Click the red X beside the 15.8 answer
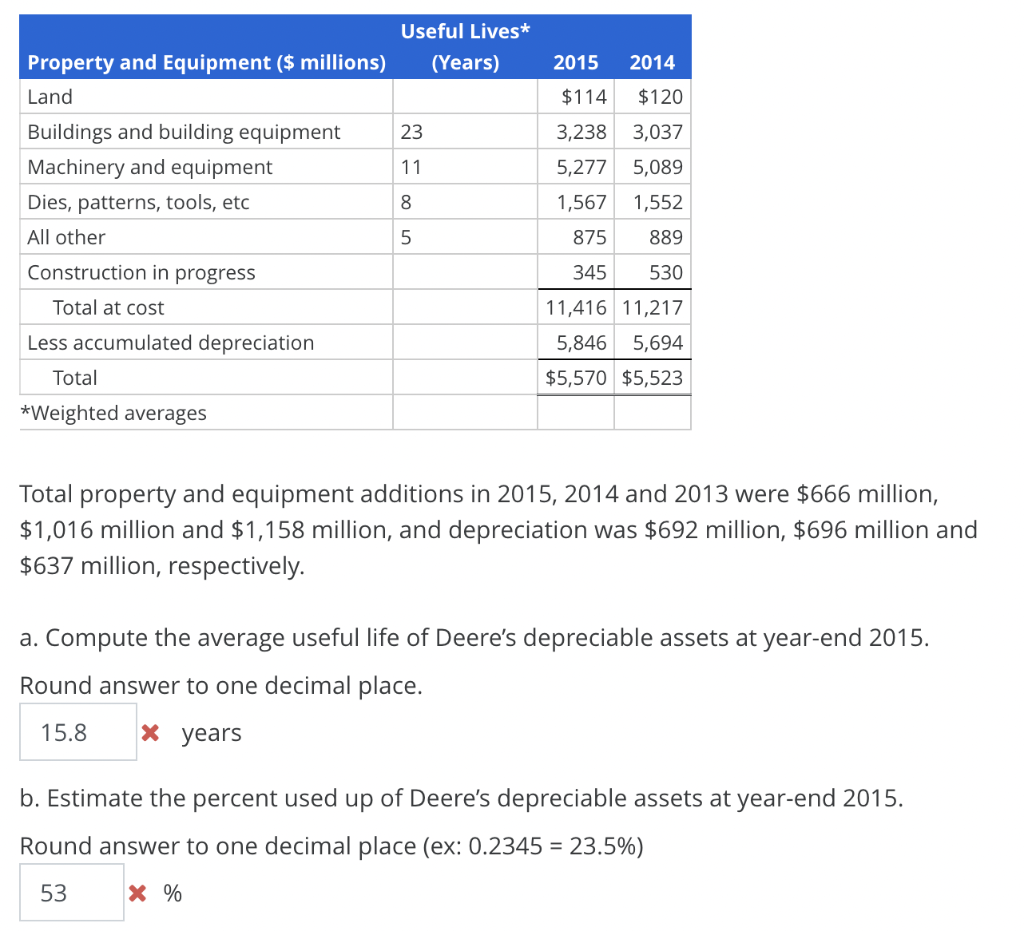Viewport: 1024px width, 931px height. pos(151,732)
